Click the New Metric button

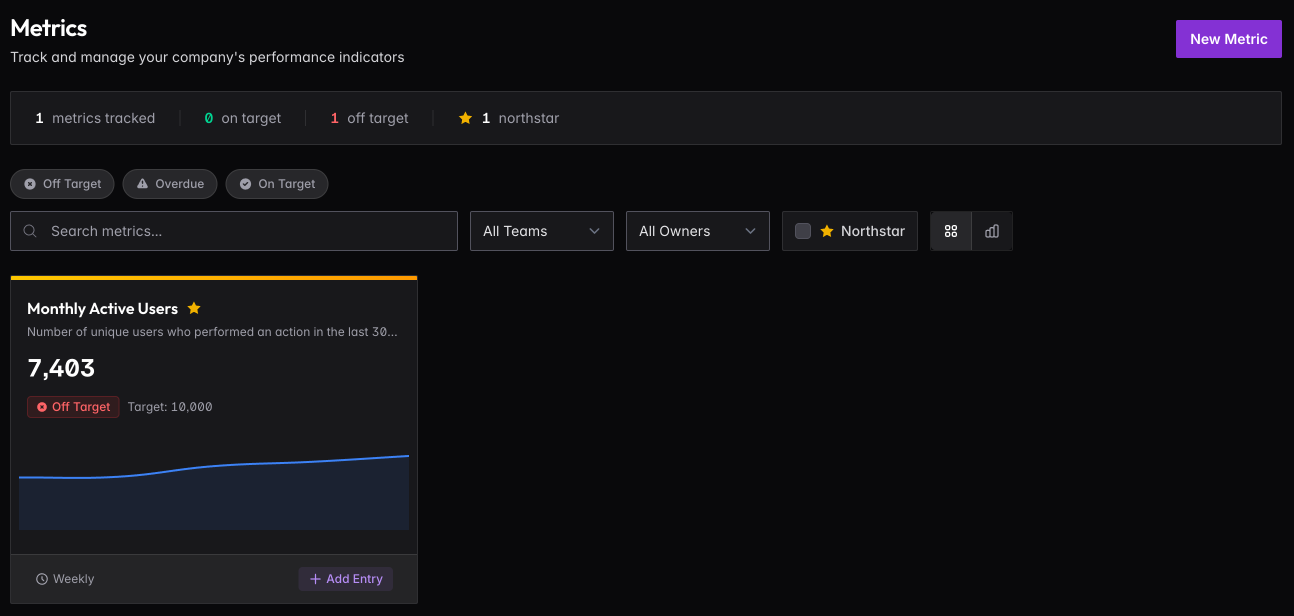1228,38
